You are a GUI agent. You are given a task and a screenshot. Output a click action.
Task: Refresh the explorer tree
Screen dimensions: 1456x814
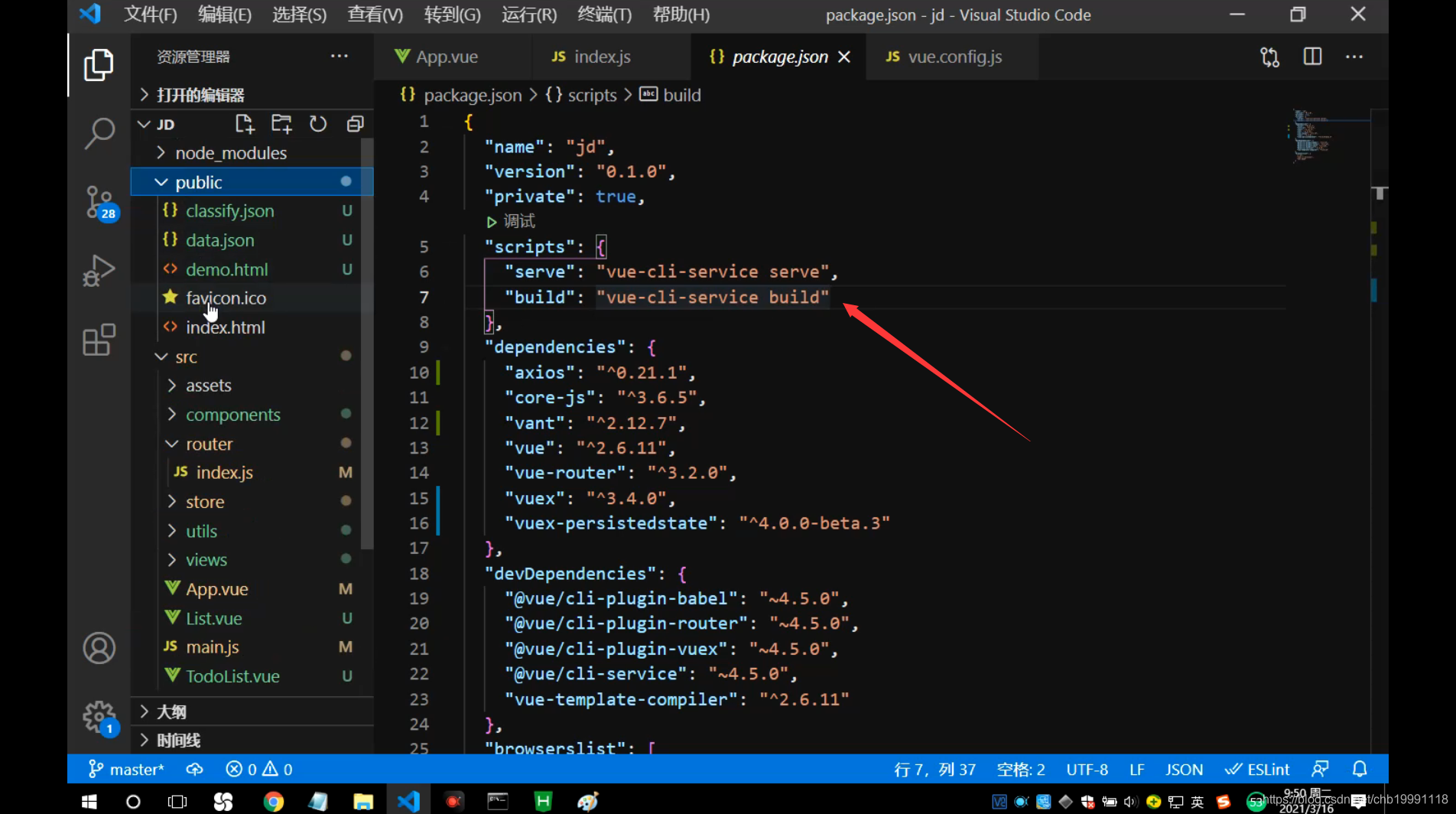click(x=318, y=124)
